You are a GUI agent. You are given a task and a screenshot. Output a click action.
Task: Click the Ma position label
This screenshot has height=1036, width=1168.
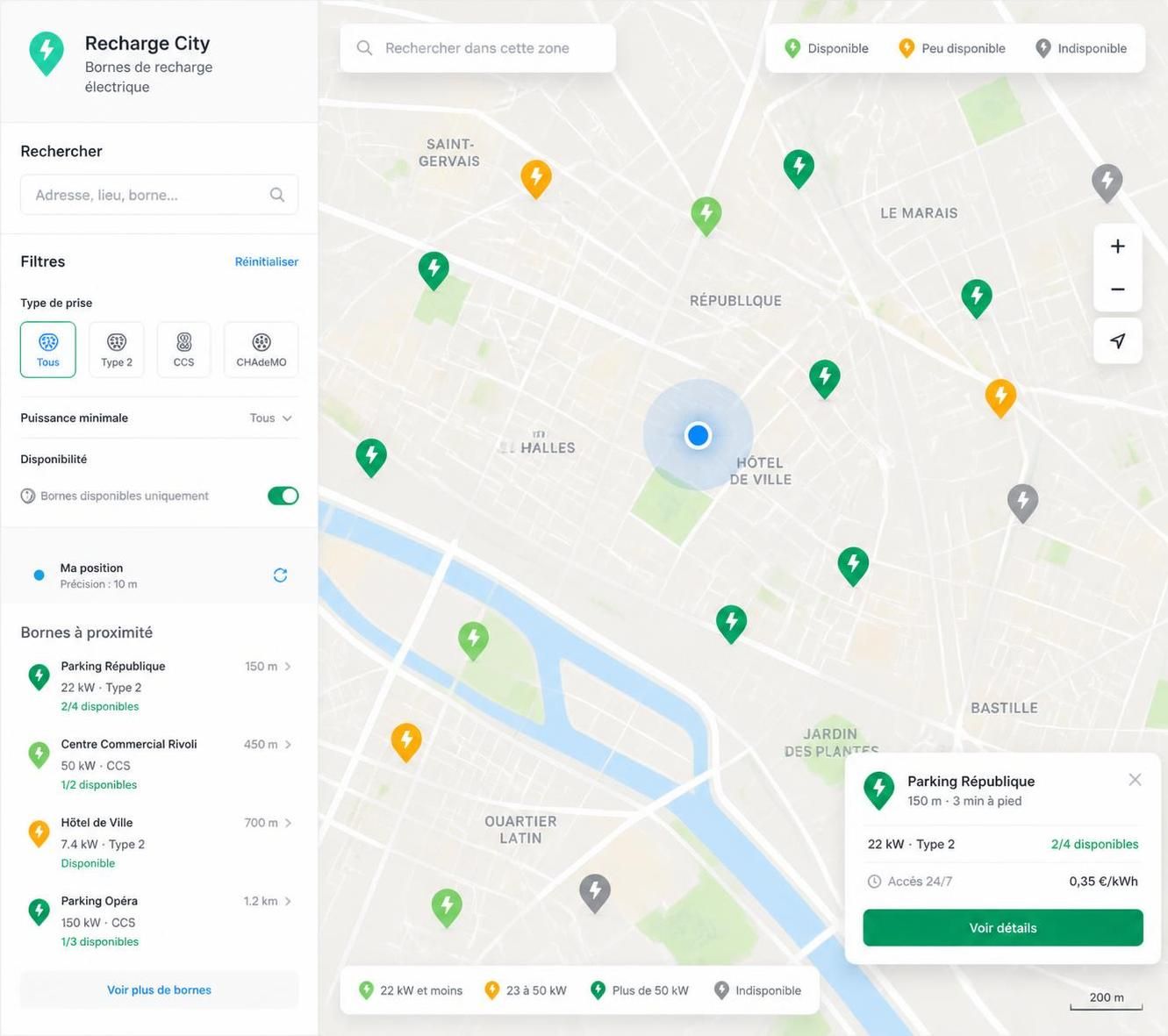click(92, 568)
